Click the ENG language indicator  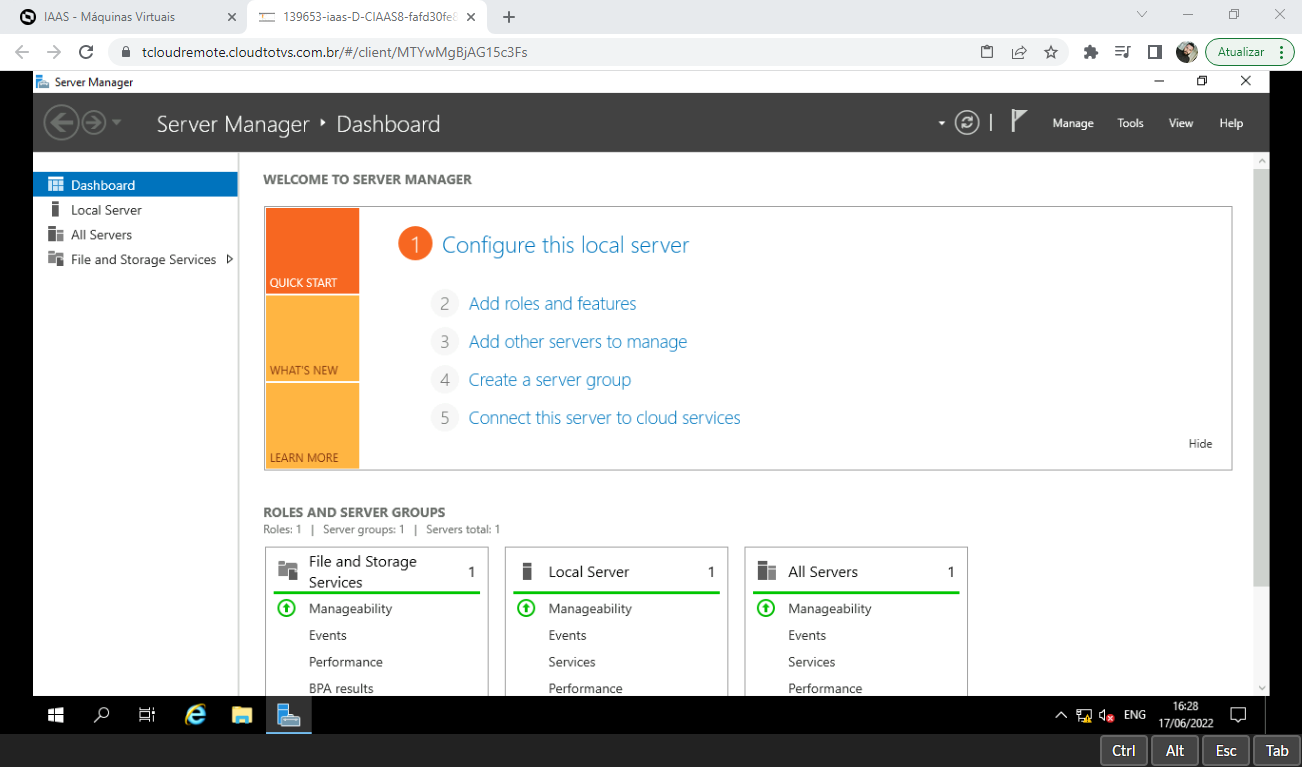(1135, 715)
